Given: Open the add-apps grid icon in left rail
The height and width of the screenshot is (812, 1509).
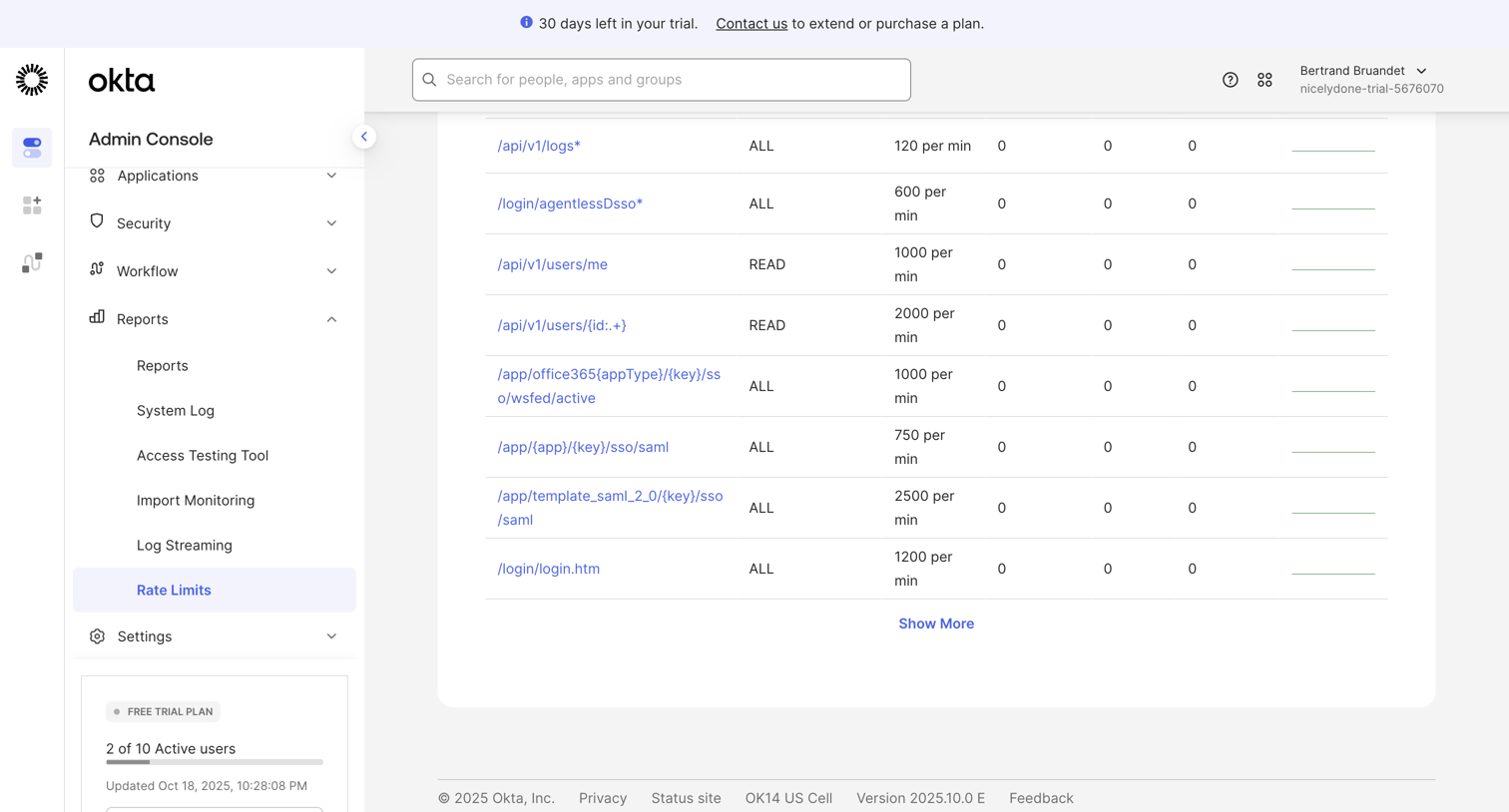Looking at the screenshot, I should (x=32, y=205).
